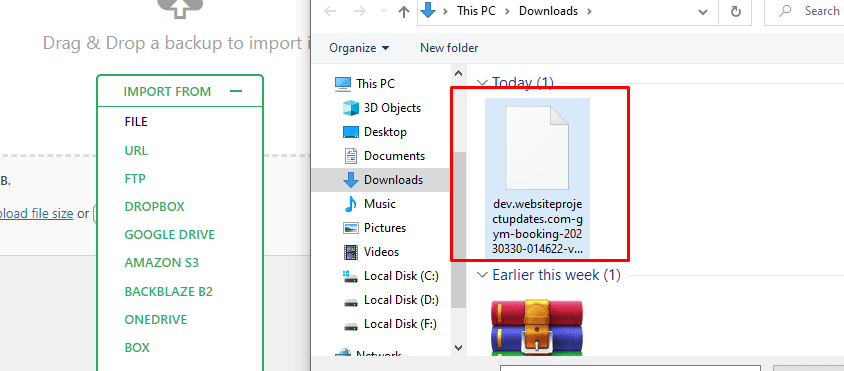Choose DROPBOX import option
Screen dimensions: 844x371
154,207
